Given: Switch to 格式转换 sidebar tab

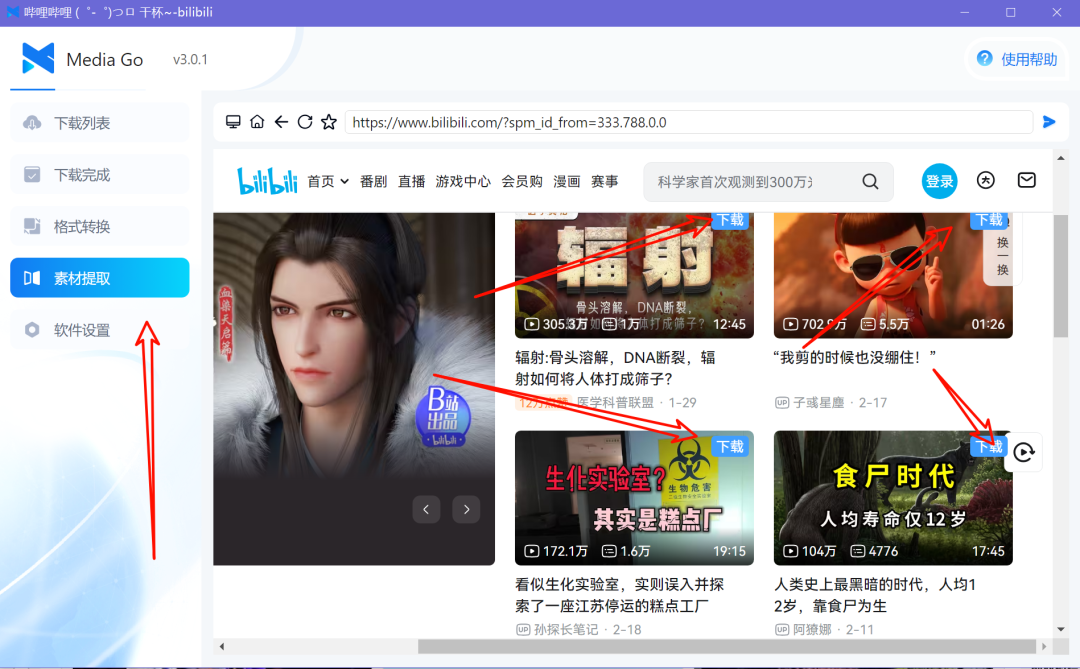Looking at the screenshot, I should pos(99,227).
